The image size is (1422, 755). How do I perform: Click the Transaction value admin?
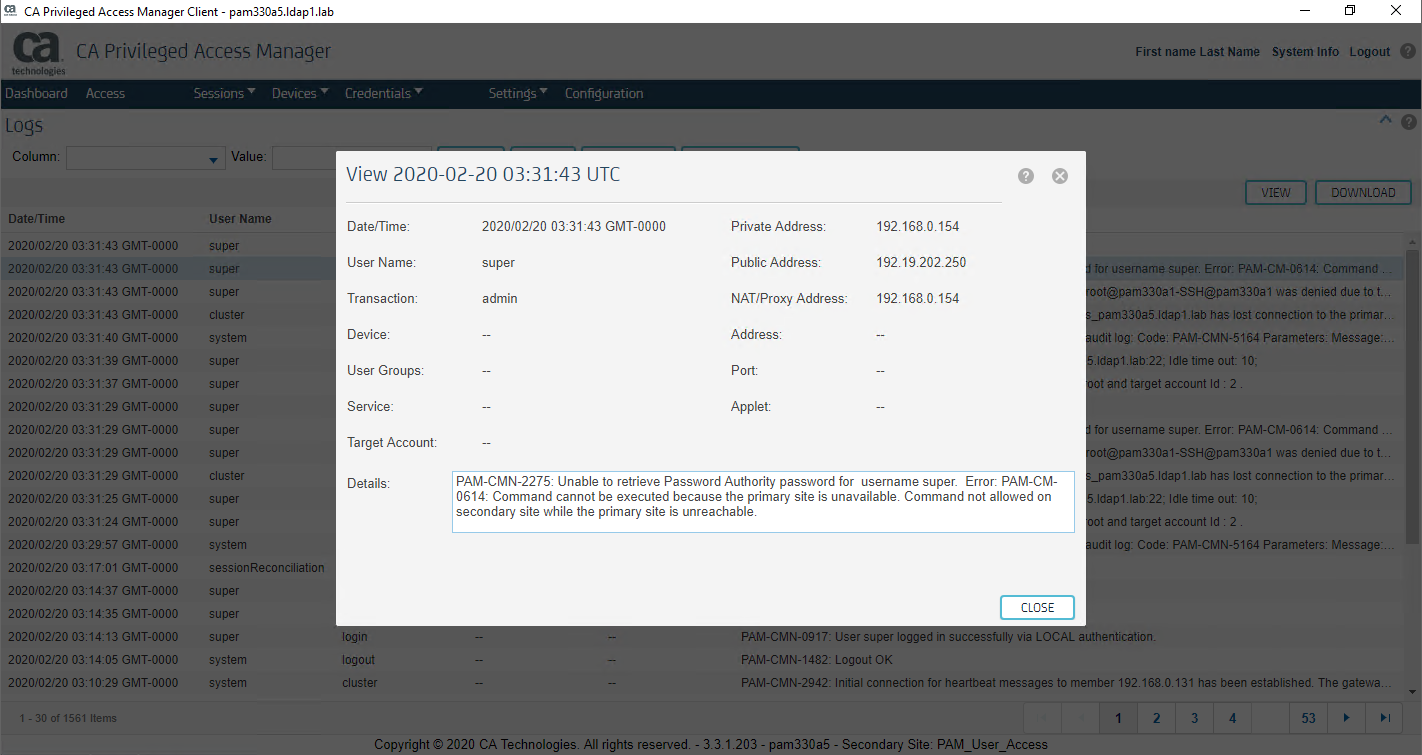[500, 299]
